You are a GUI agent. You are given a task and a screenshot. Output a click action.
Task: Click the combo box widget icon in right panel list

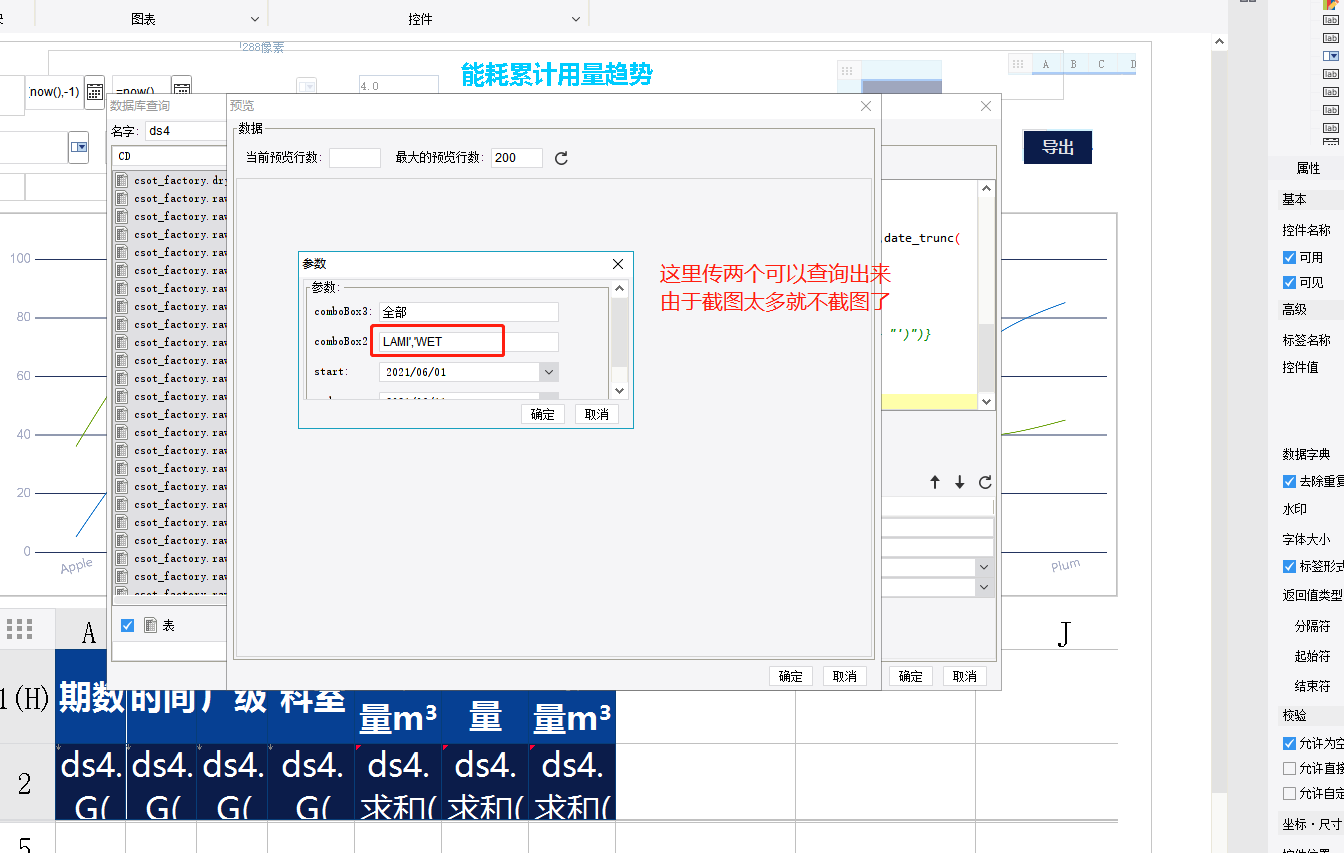[x=1331, y=56]
